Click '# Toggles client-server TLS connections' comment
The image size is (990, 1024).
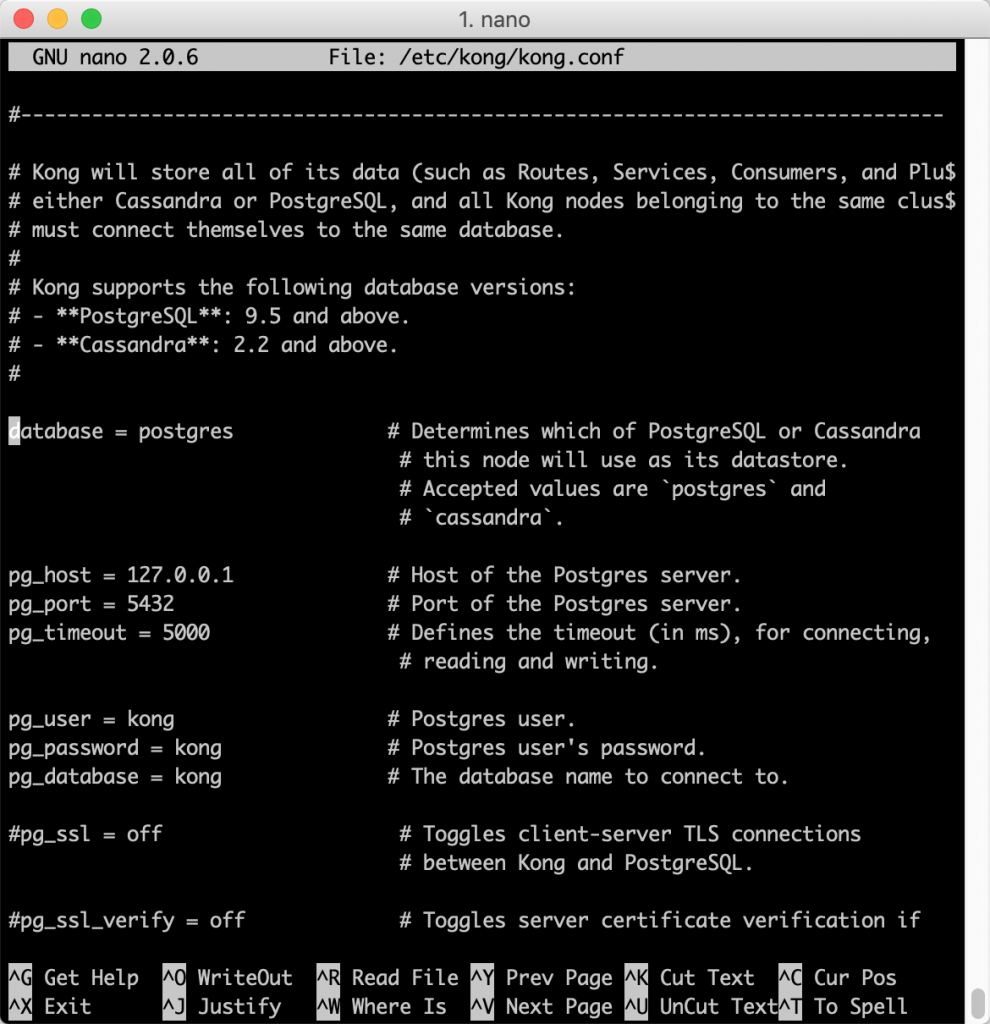(630, 834)
